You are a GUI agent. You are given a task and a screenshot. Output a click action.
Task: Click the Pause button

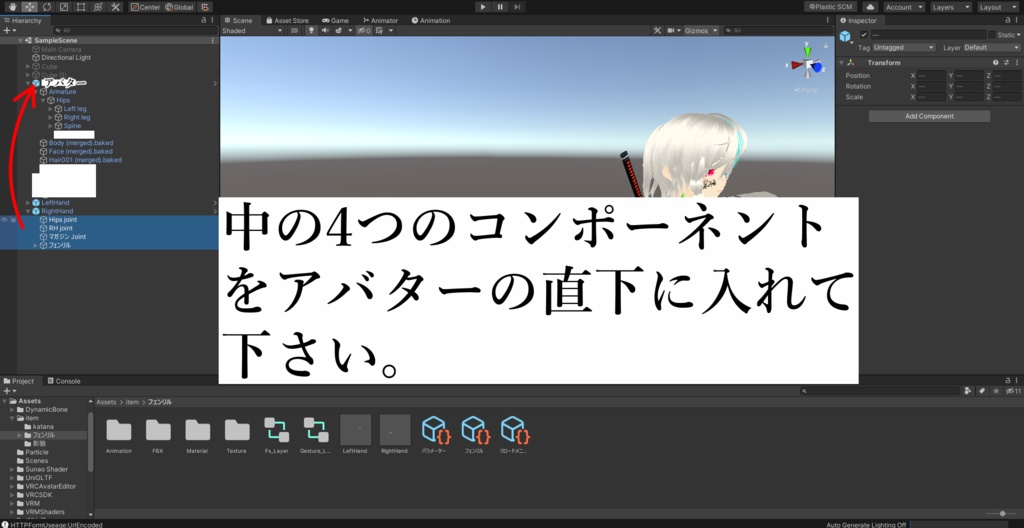click(500, 7)
